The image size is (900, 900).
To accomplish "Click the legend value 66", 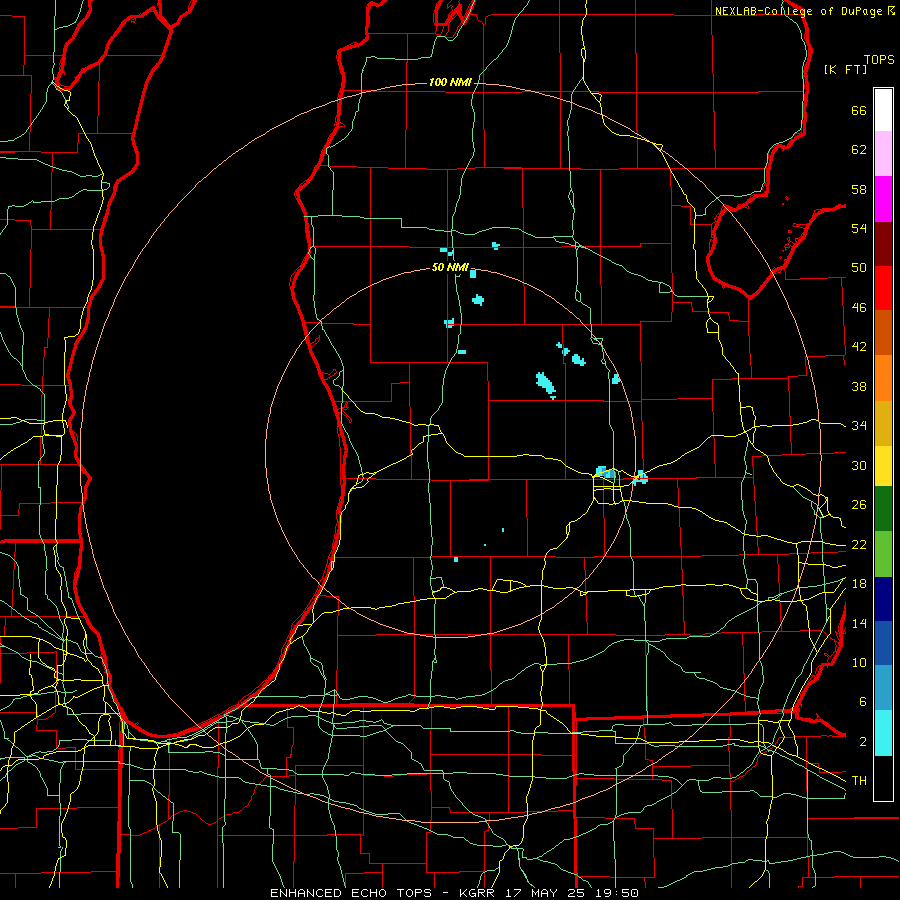I will (x=859, y=110).
